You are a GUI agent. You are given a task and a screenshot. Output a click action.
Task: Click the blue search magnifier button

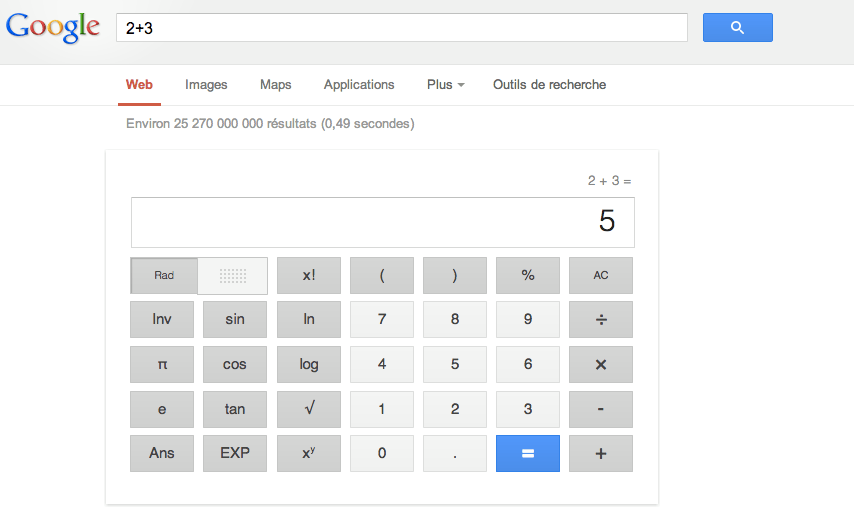[737, 28]
